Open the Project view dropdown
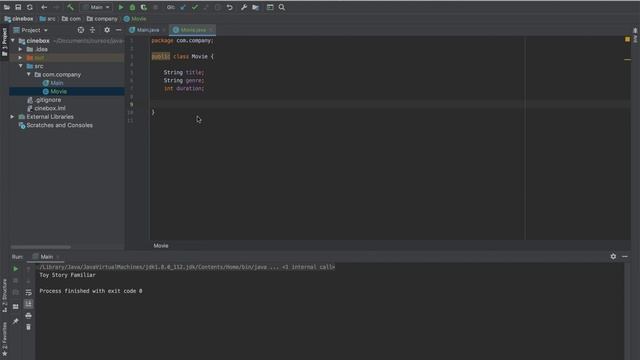Viewport: 640px width, 360px height. coord(31,30)
